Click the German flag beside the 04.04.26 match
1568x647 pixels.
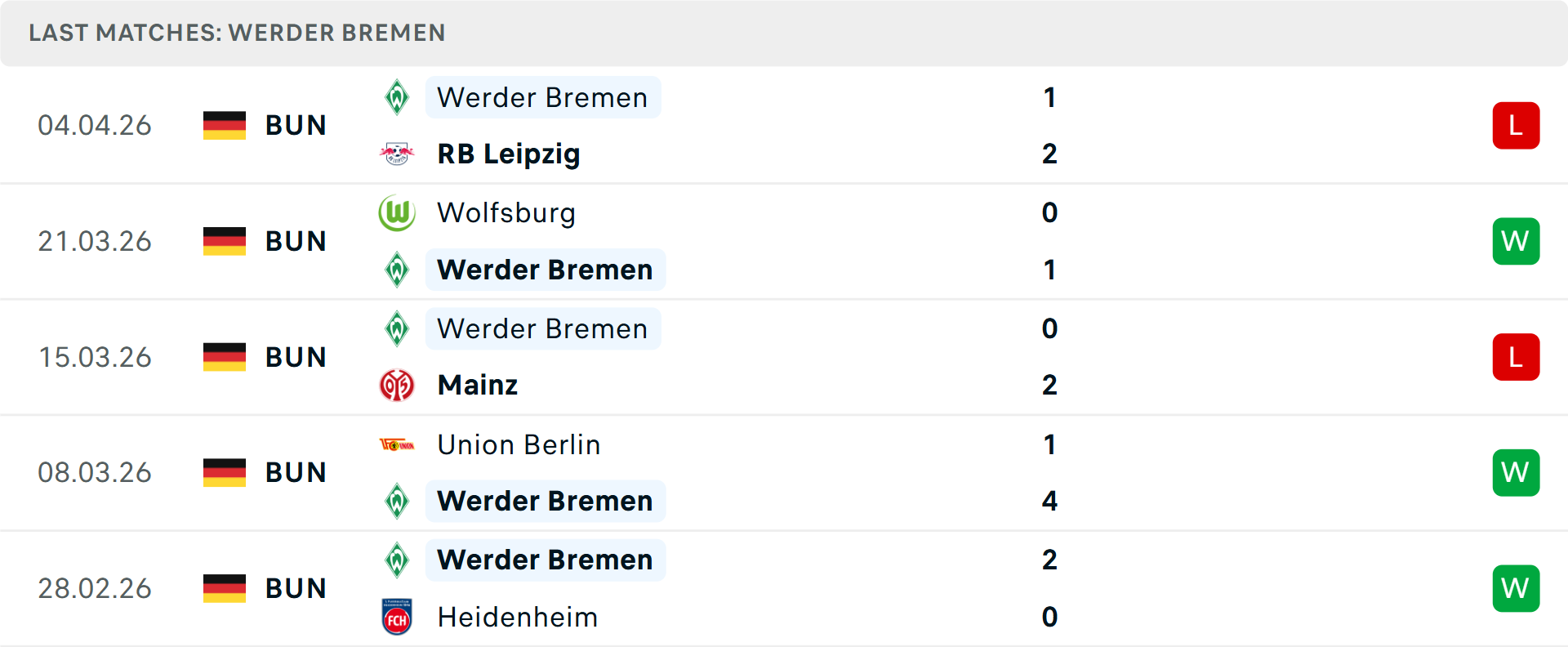point(224,125)
